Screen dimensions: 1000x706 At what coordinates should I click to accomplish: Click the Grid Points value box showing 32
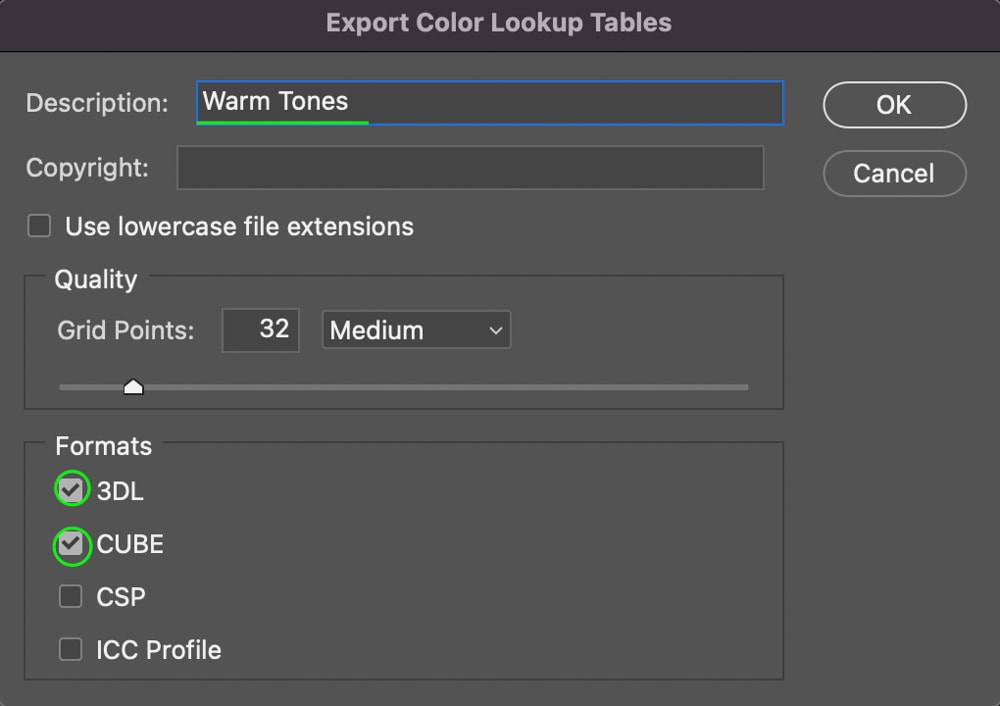coord(261,329)
